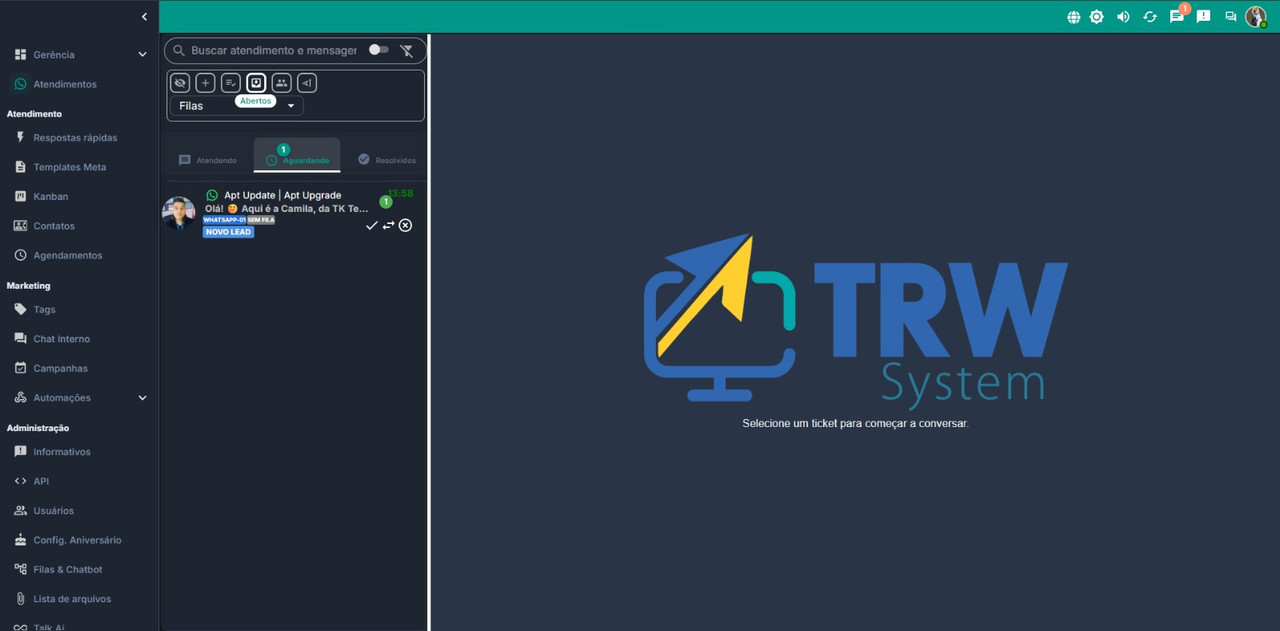This screenshot has width=1280, height=631.
Task: Click the NOVO LEAD tag
Action: coord(229,232)
